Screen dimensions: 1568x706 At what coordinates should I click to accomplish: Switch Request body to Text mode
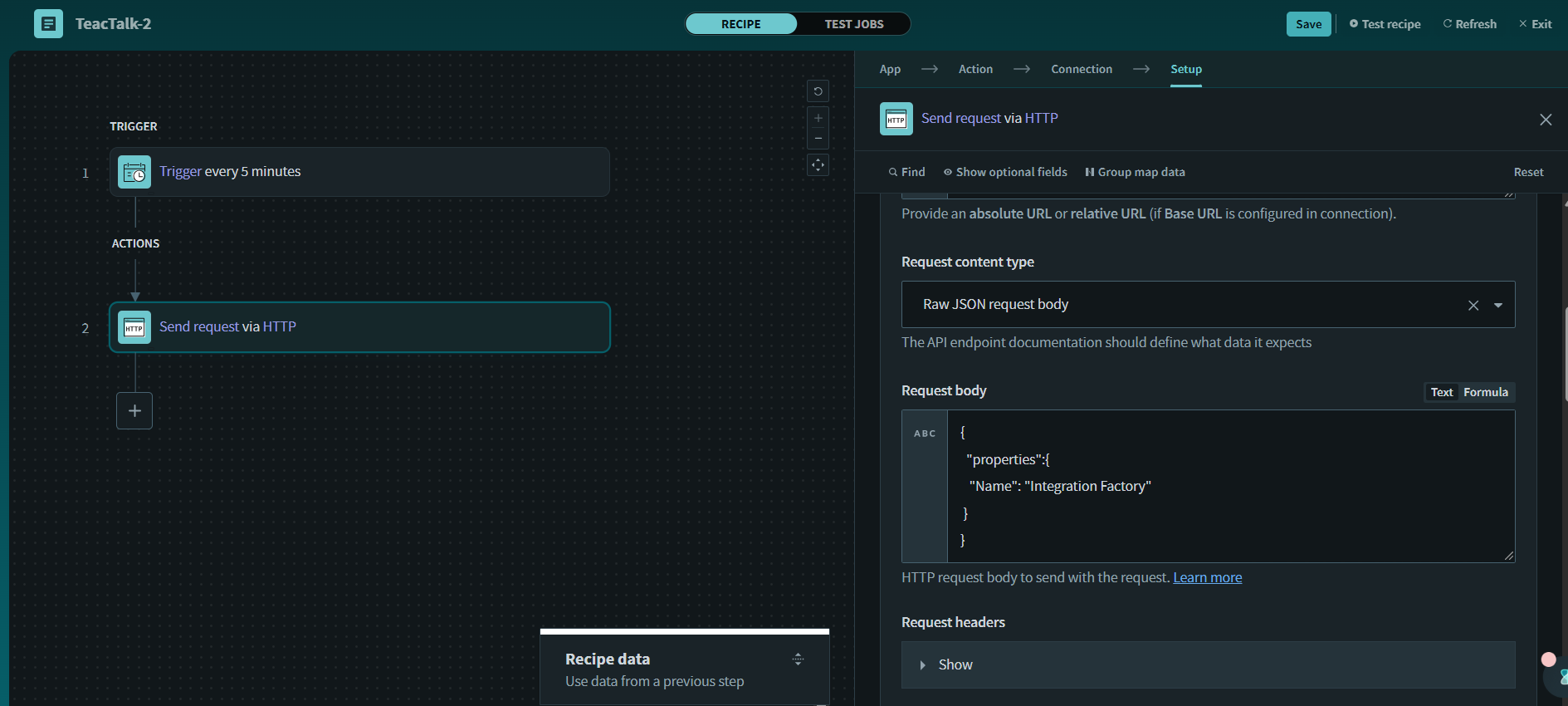point(1442,392)
